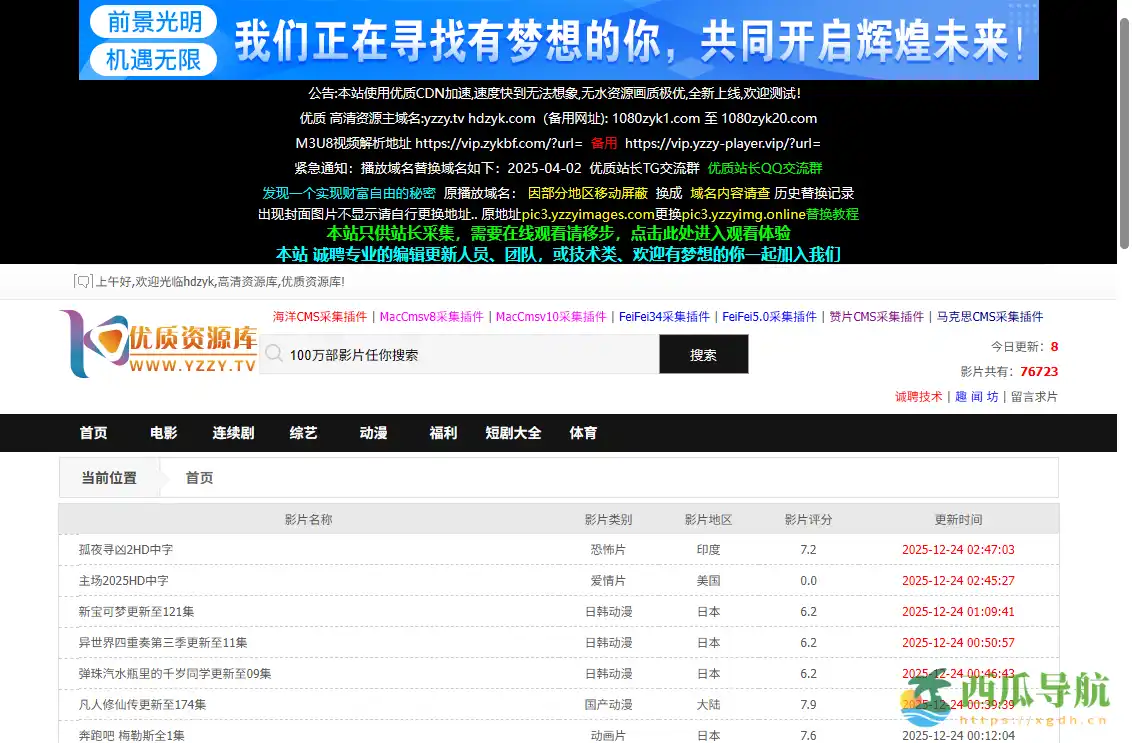Click the magnifier icon in the search bar
This screenshot has height=743, width=1132.
click(275, 354)
